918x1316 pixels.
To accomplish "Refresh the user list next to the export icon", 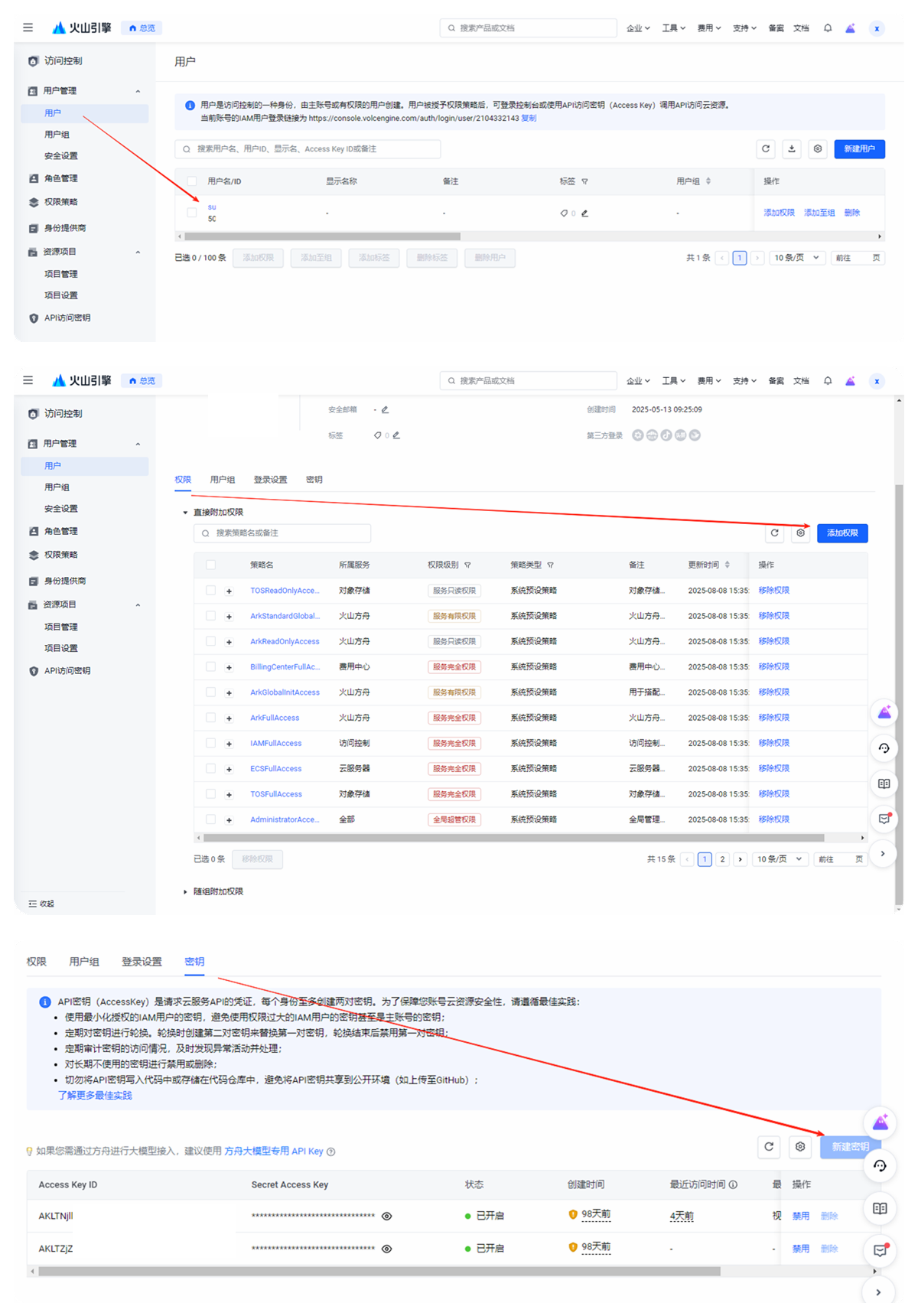I will [x=766, y=149].
